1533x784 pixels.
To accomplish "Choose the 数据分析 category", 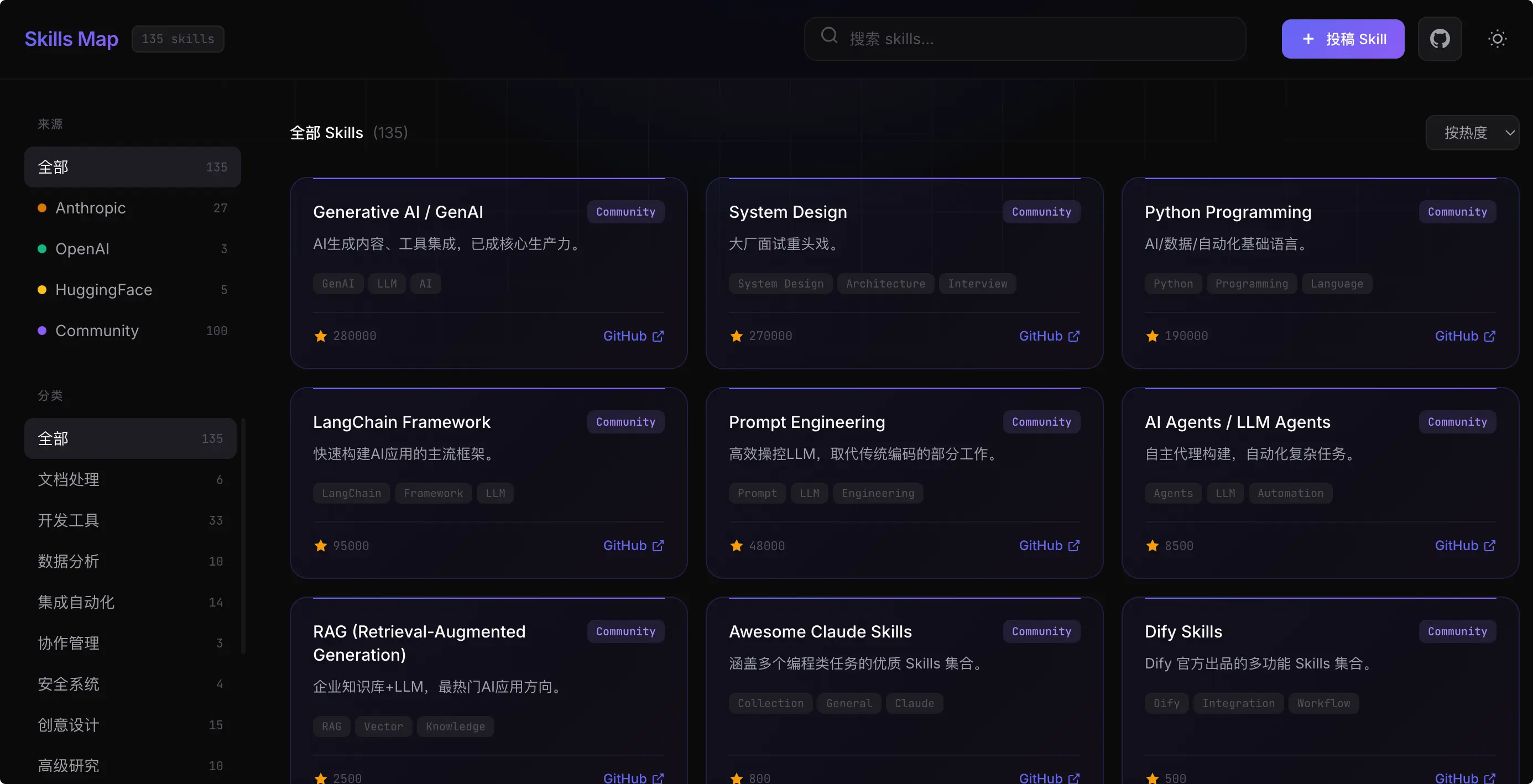I will coord(131,561).
